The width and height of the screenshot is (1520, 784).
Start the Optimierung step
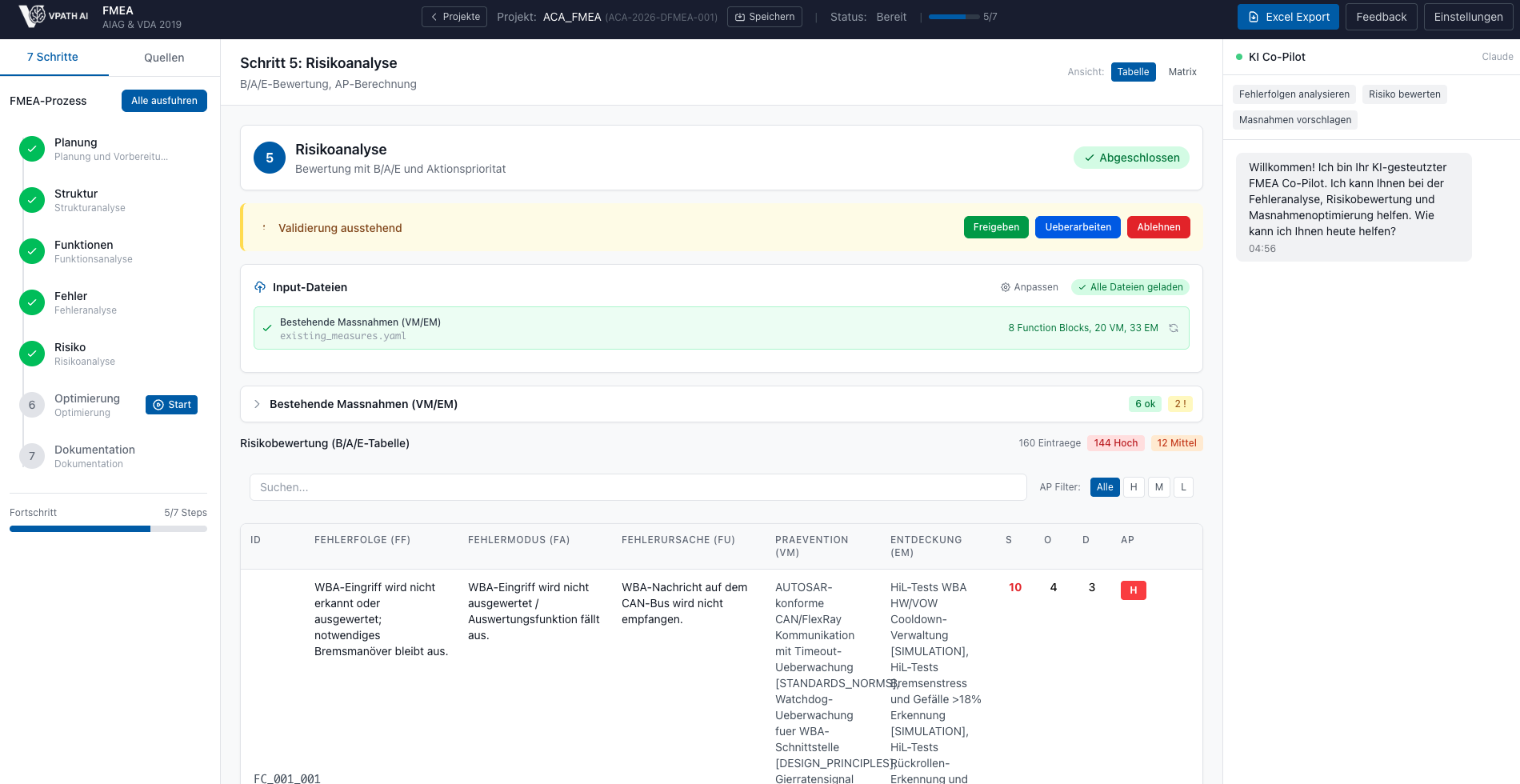171,405
